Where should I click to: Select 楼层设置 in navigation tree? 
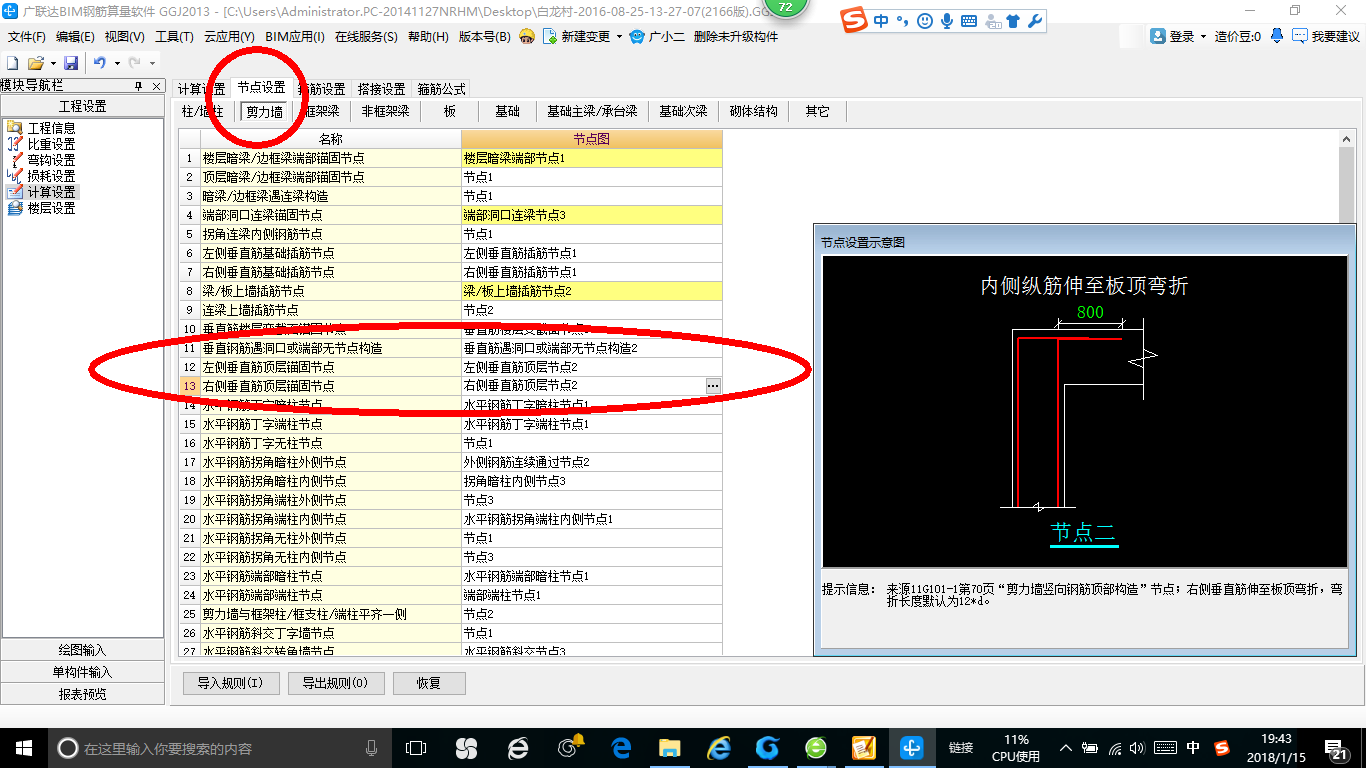tap(51, 208)
